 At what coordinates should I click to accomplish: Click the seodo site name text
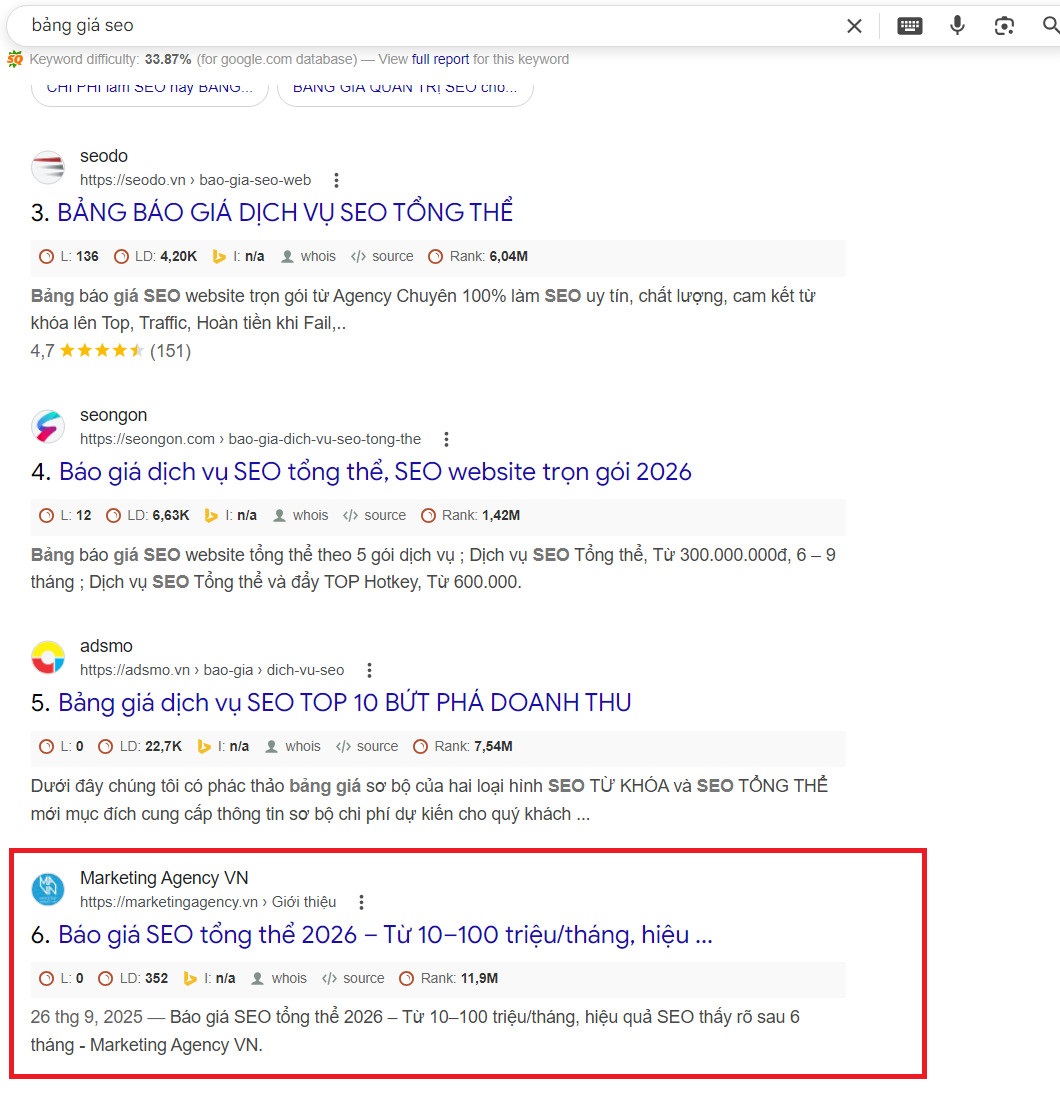[104, 156]
